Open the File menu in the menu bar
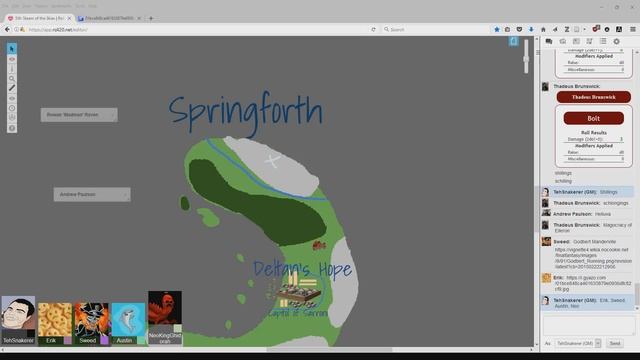The height and width of the screenshot is (360, 640). pos(5,6)
